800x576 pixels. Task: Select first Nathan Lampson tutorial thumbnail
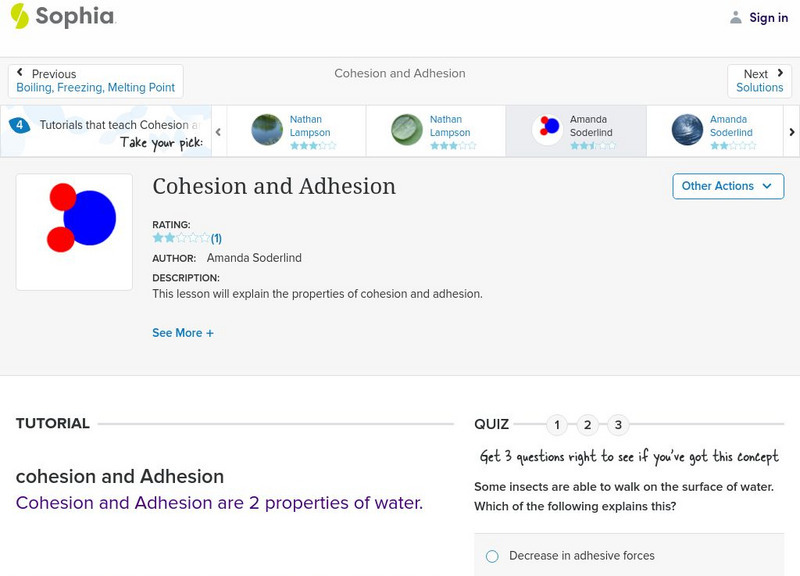tap(267, 130)
